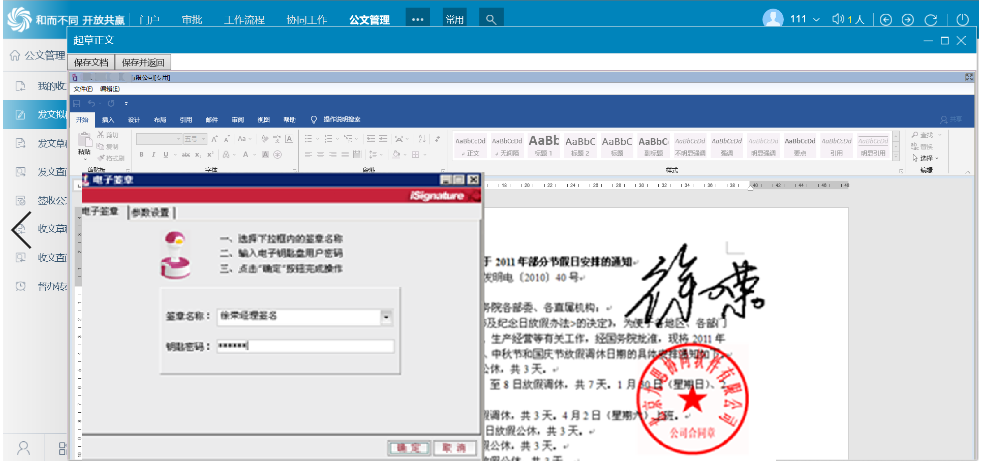Center the paragraph text
This screenshot has width=982, height=461.
pyautogui.click(x=322, y=155)
